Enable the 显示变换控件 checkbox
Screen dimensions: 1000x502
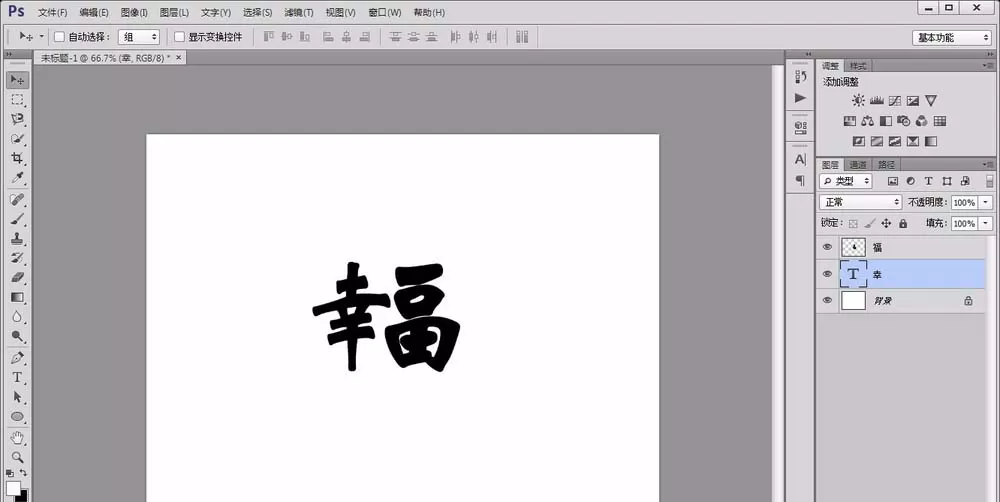coord(179,37)
